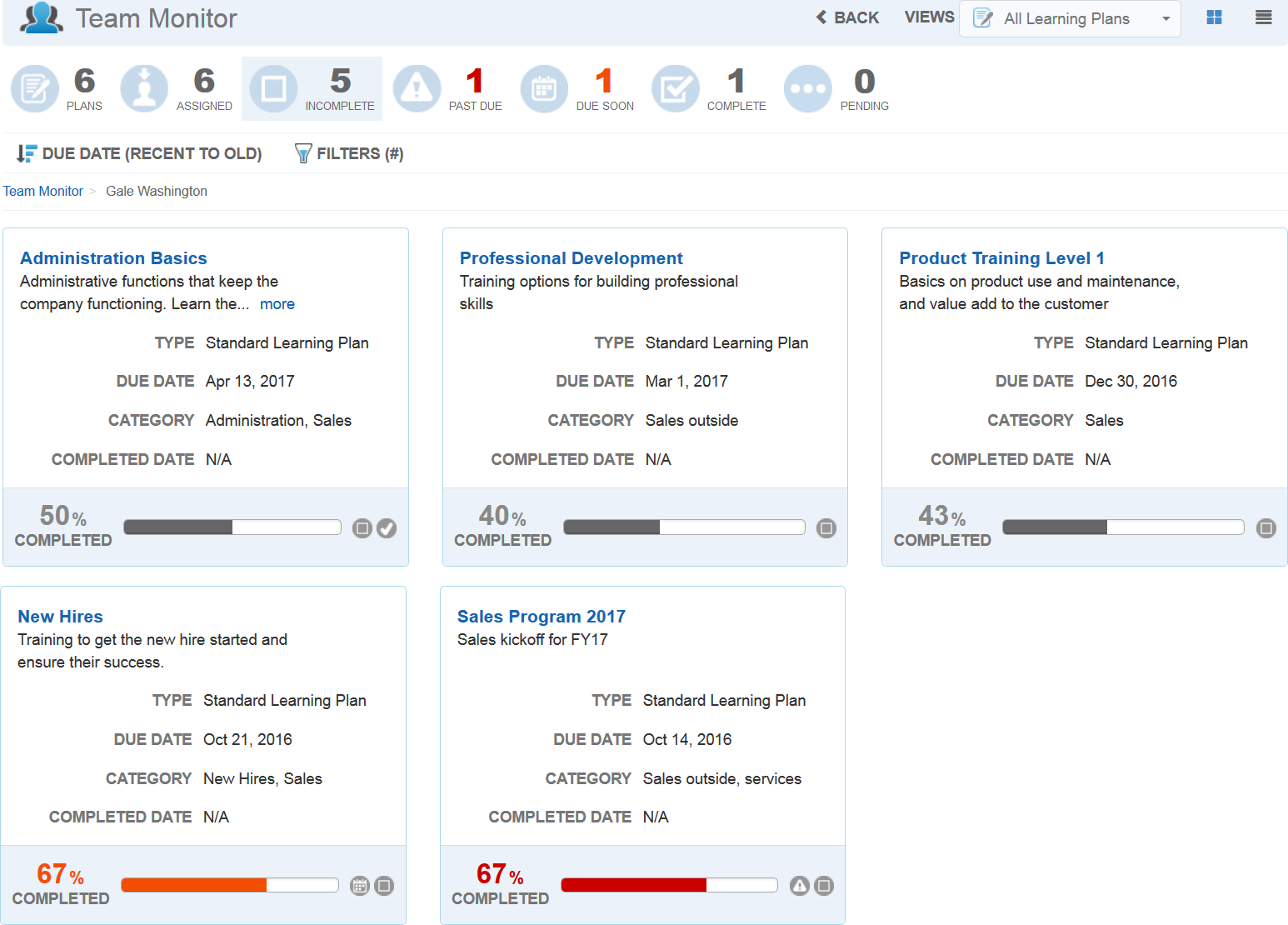
Task: Click incomplete status icon on Product Training Level 1
Action: click(1266, 528)
